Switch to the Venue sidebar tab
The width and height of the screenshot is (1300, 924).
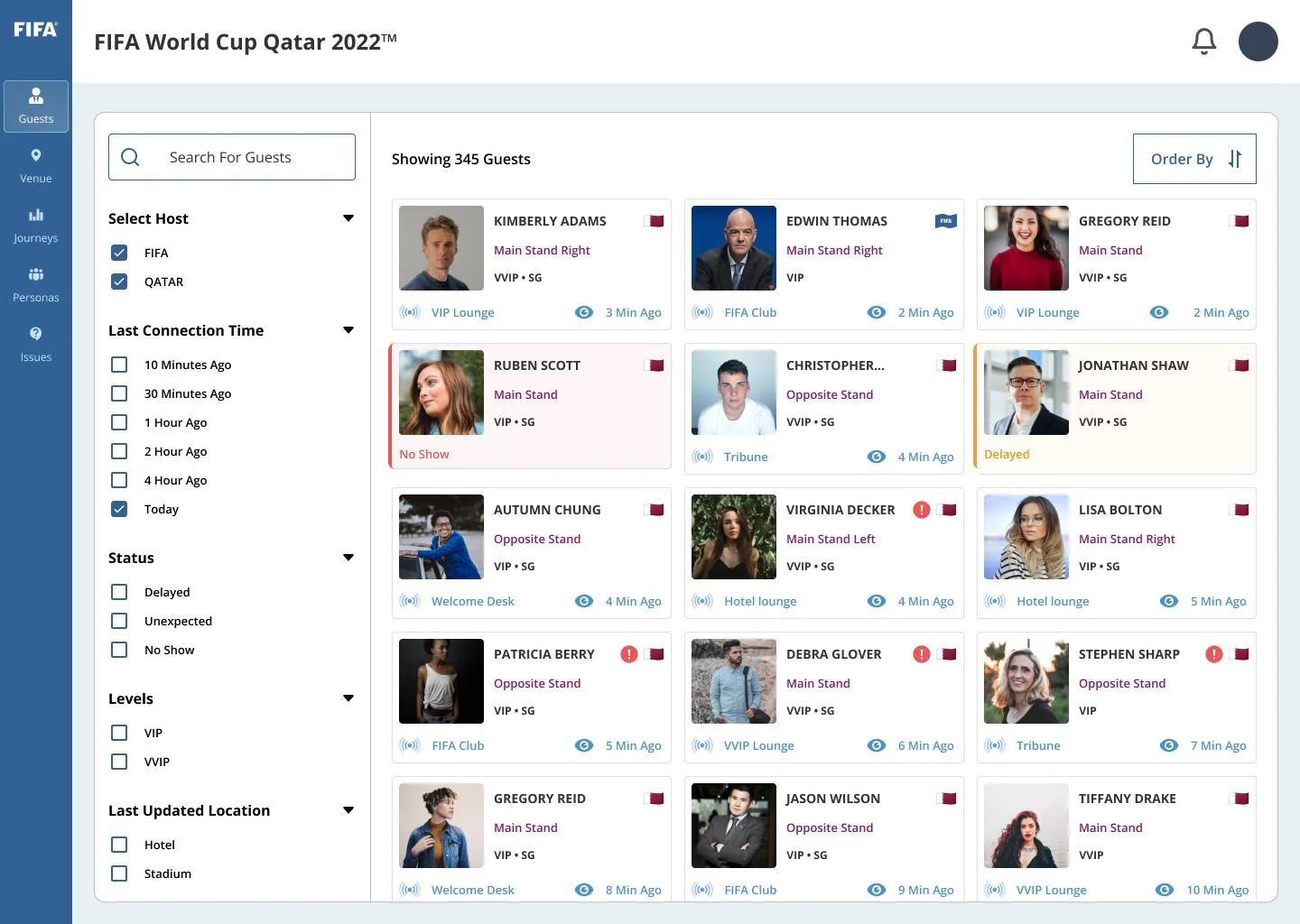(x=36, y=166)
